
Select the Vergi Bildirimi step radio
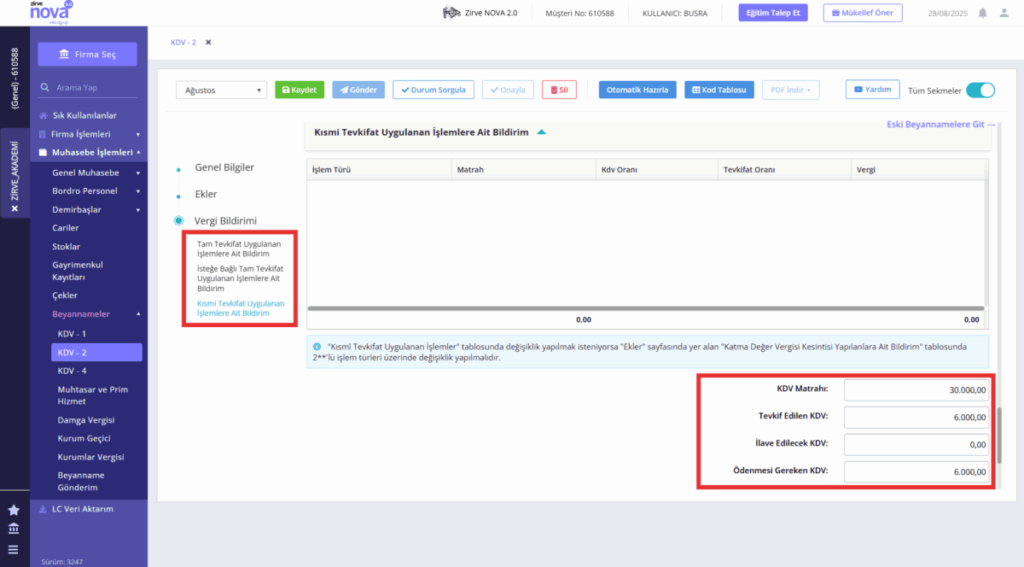tap(178, 221)
